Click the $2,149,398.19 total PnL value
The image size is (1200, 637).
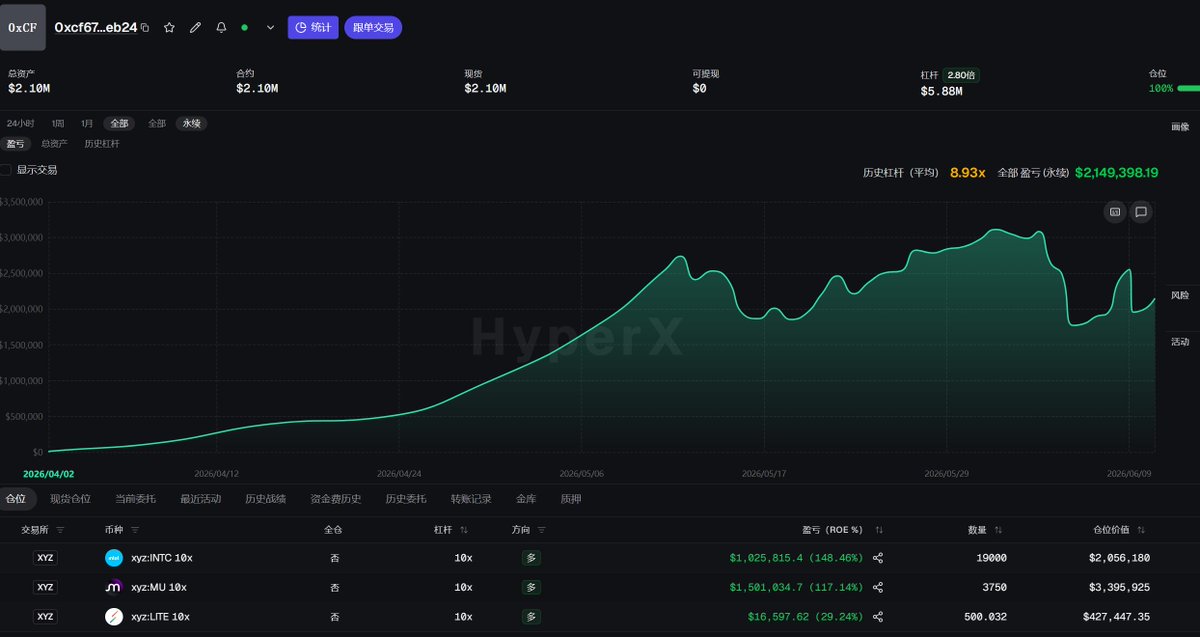1117,173
